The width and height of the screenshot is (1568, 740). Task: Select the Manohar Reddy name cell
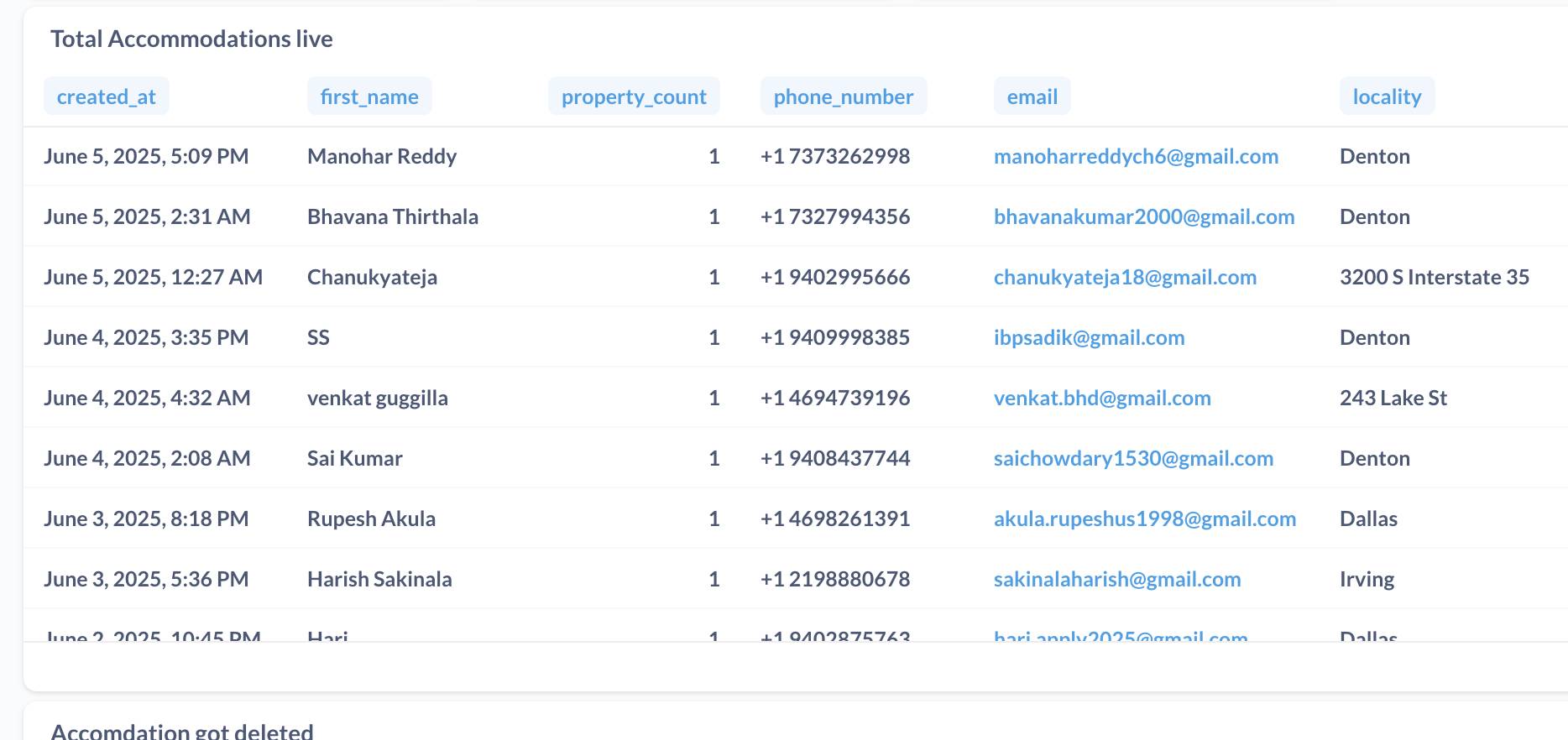pos(382,157)
